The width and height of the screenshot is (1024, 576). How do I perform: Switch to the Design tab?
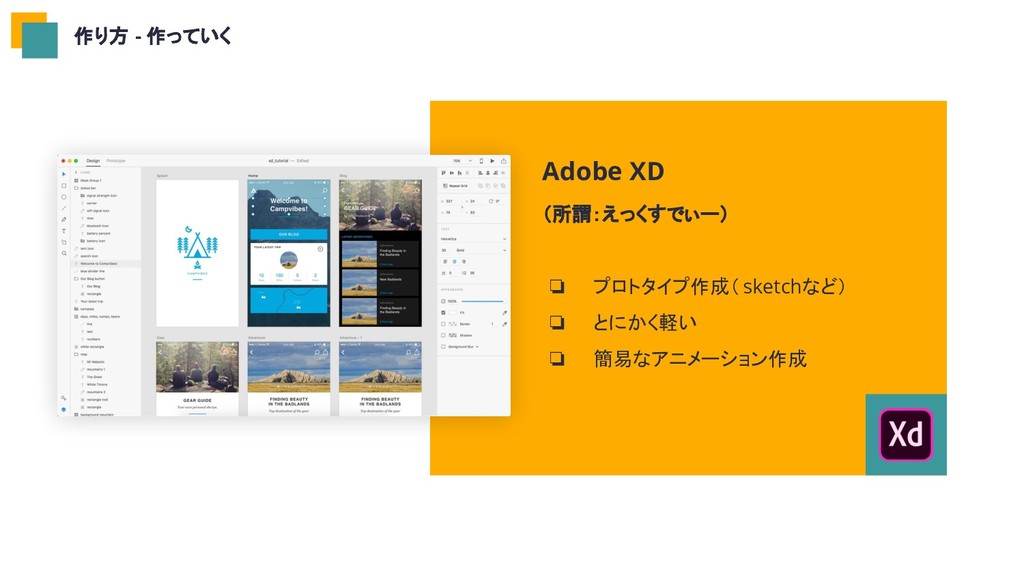[93, 161]
